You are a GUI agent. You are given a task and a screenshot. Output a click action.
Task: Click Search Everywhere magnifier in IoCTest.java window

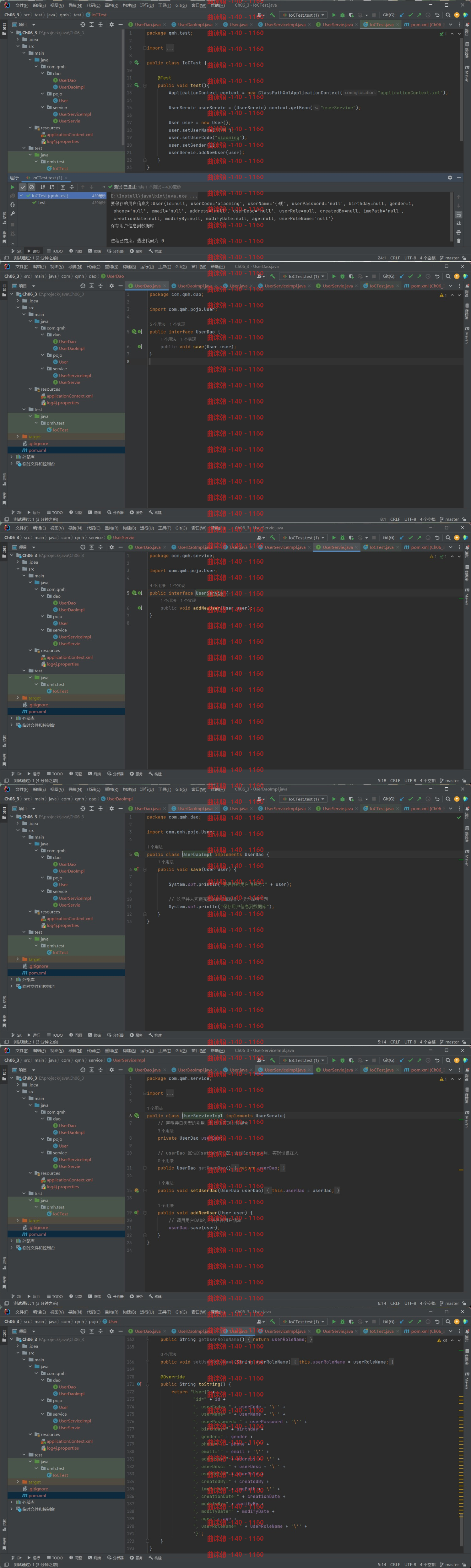point(448,15)
